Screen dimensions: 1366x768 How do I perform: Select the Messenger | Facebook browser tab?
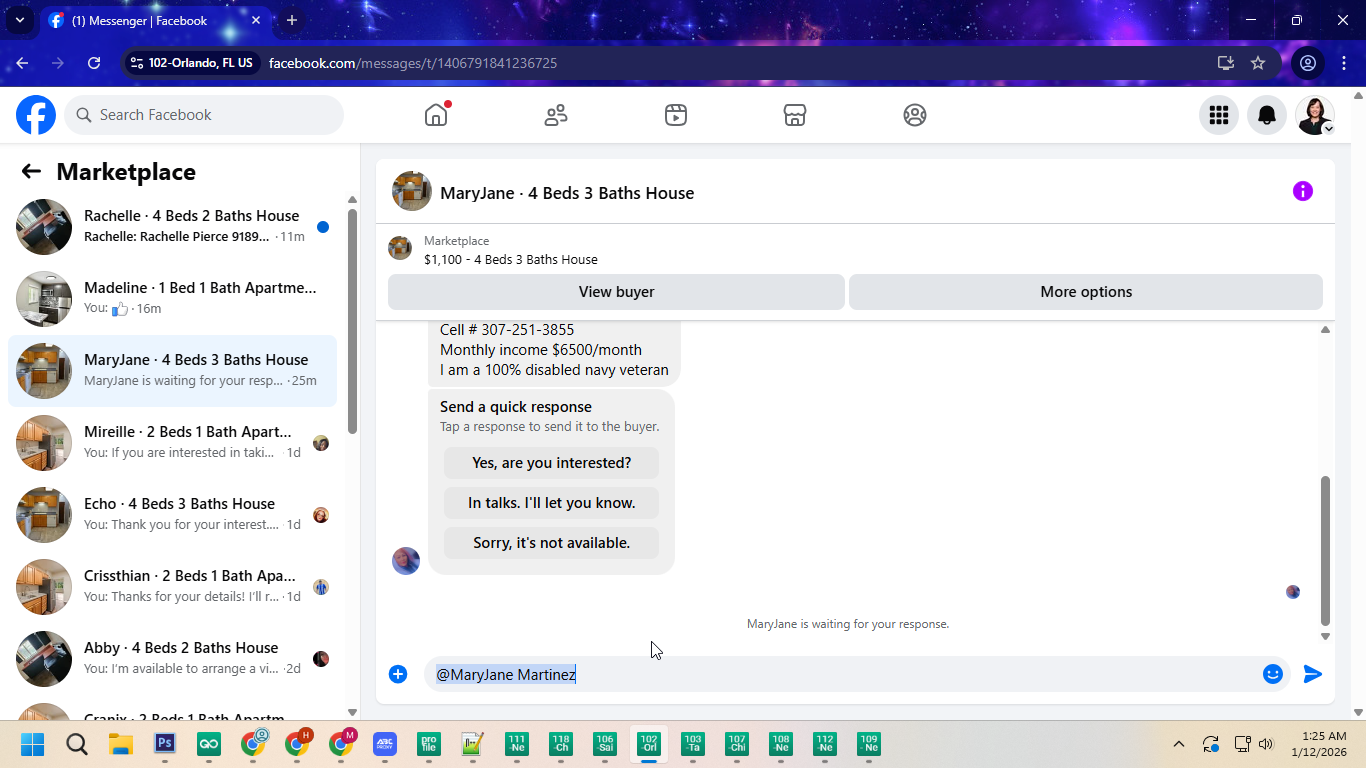point(155,20)
